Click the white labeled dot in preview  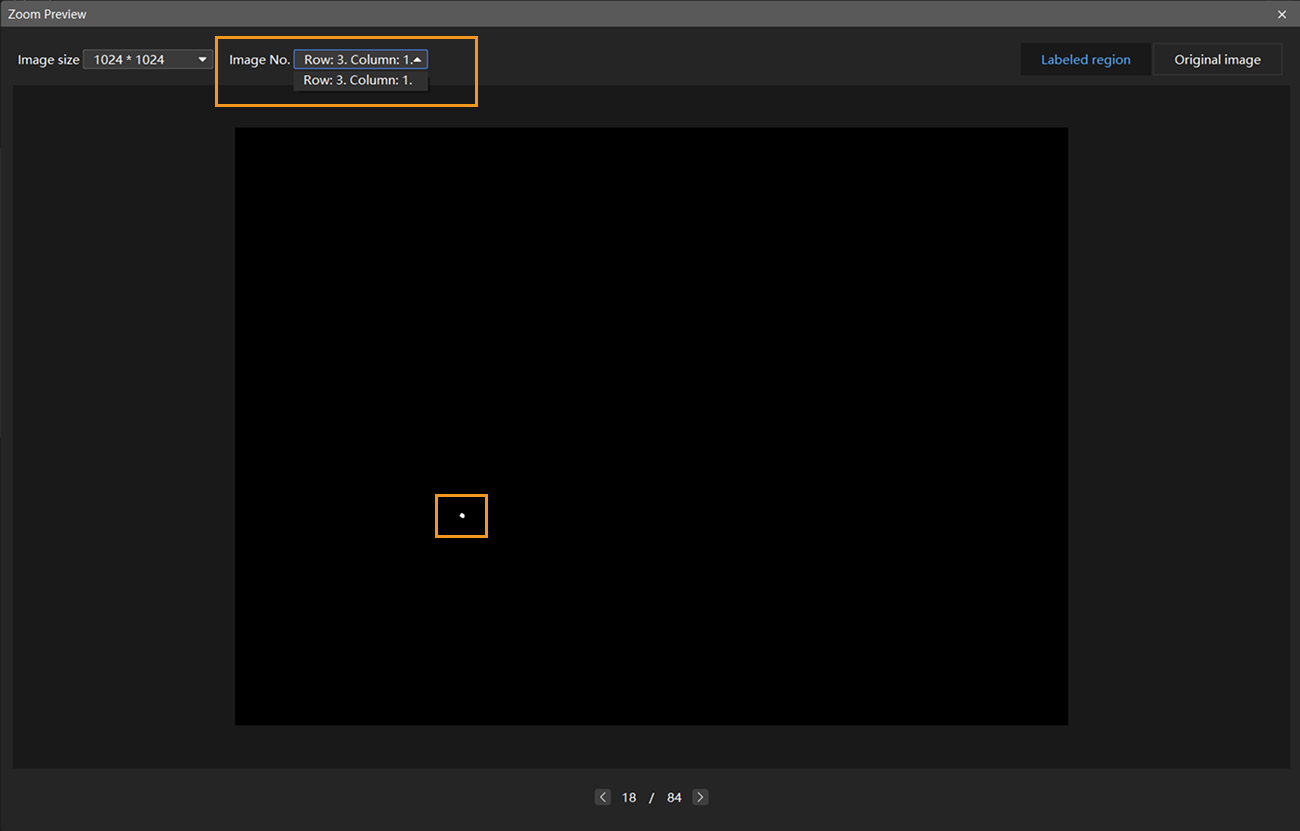pos(462,515)
